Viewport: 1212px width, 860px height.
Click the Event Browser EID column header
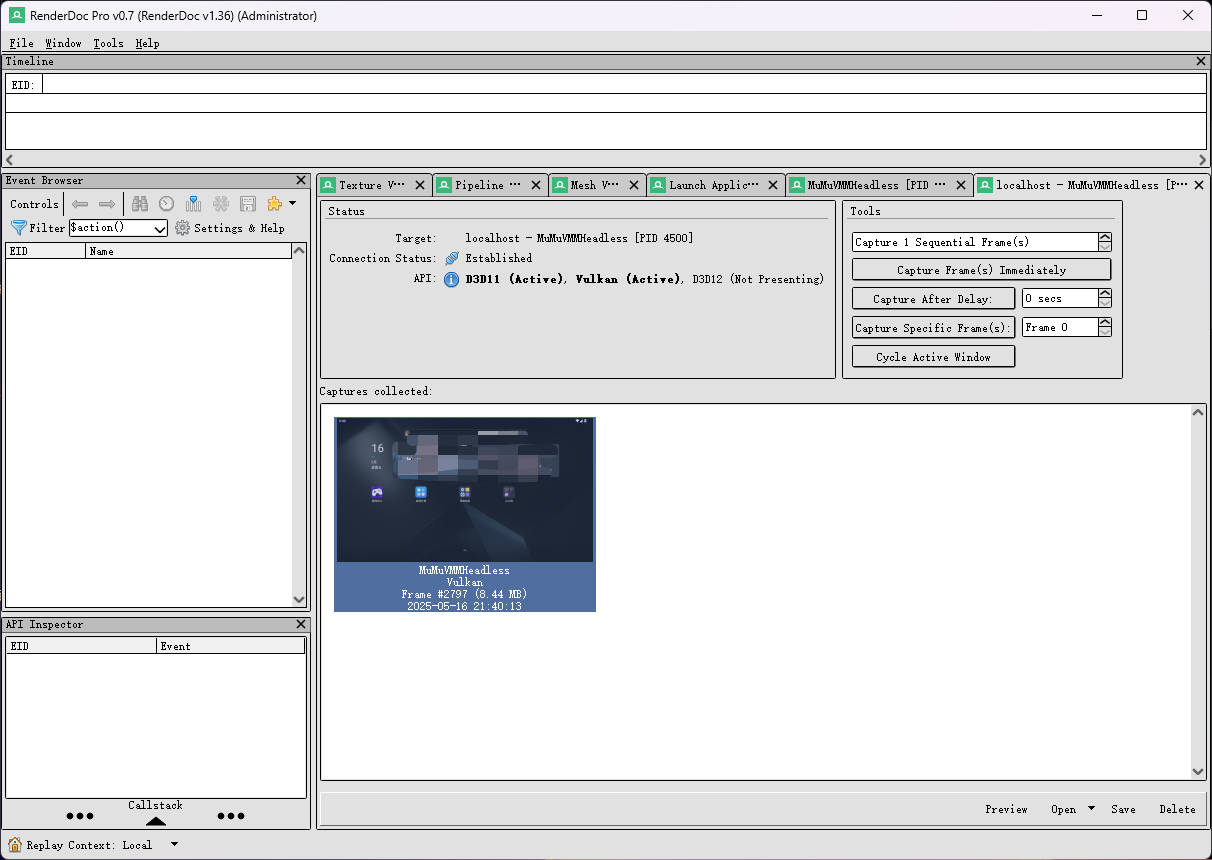[46, 251]
